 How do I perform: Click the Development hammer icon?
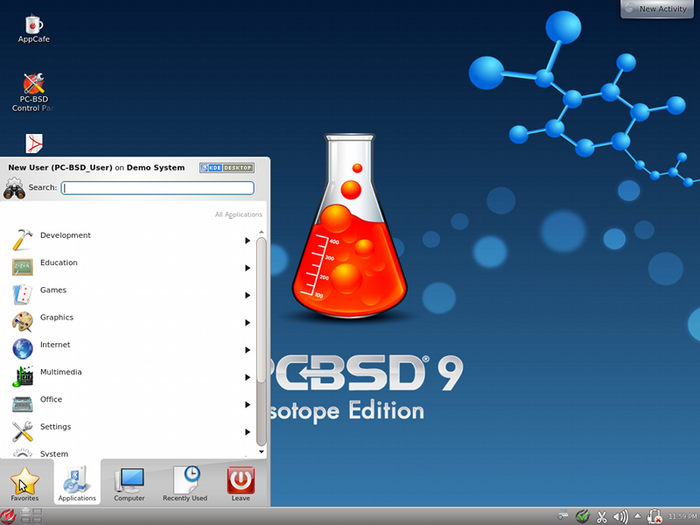click(22, 239)
